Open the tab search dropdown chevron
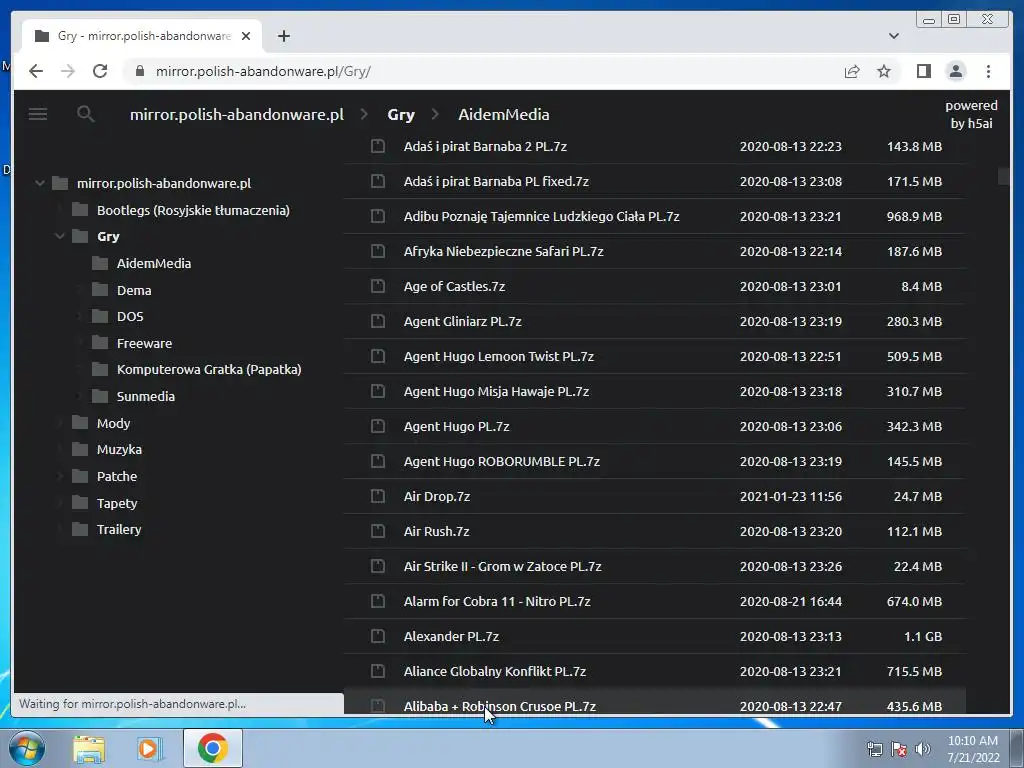This screenshot has height=768, width=1024. (x=893, y=36)
